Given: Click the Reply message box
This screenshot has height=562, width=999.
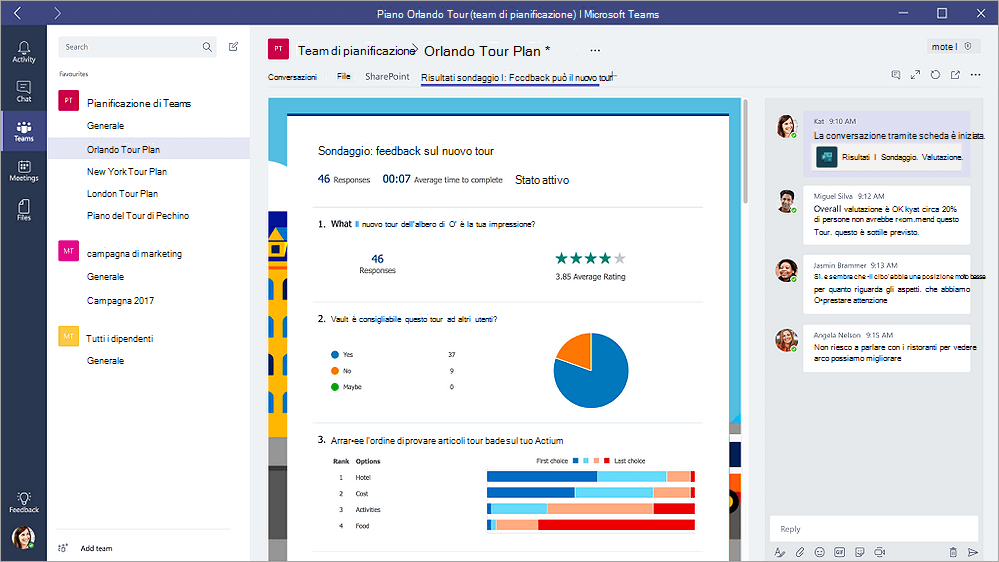Looking at the screenshot, I should click(x=873, y=529).
